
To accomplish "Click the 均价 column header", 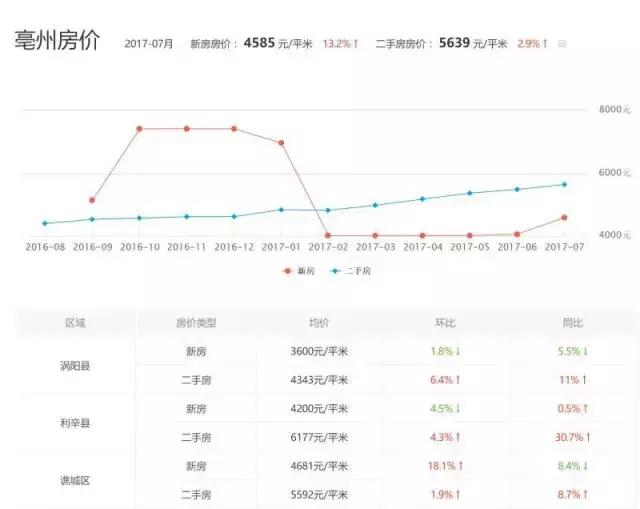I will pos(319,323).
